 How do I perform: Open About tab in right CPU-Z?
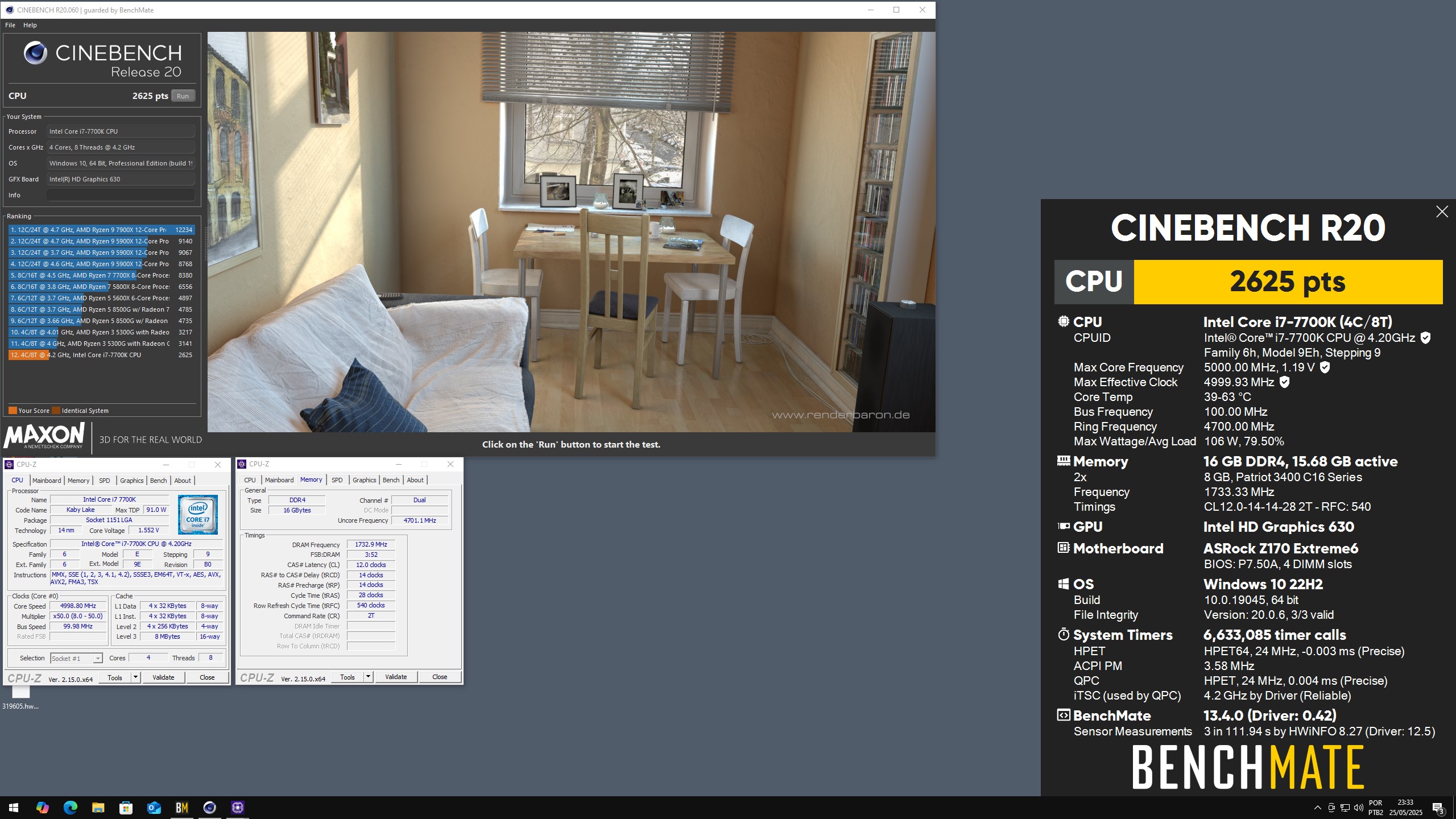(415, 480)
